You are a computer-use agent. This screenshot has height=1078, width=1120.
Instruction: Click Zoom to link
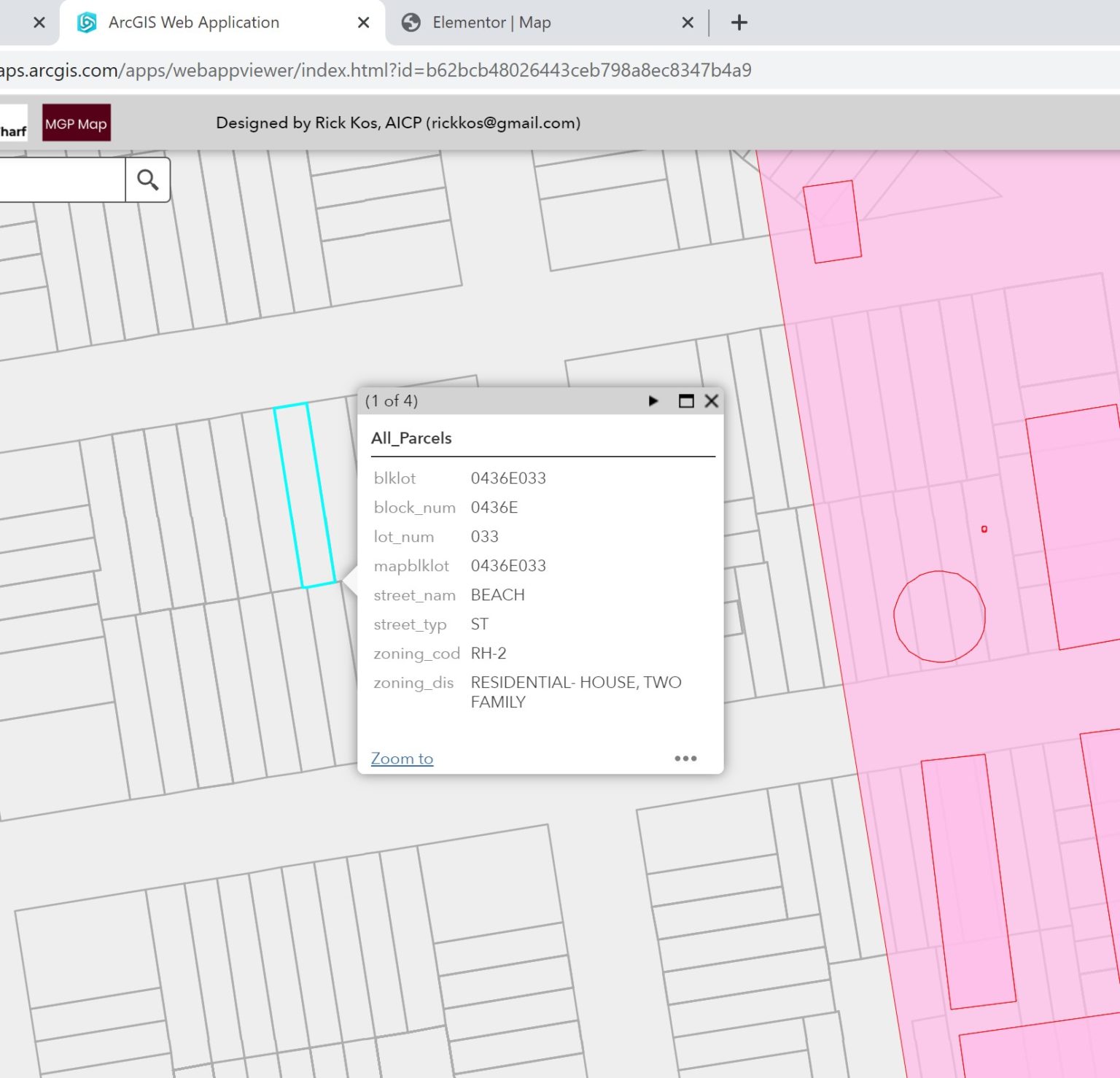(x=402, y=759)
